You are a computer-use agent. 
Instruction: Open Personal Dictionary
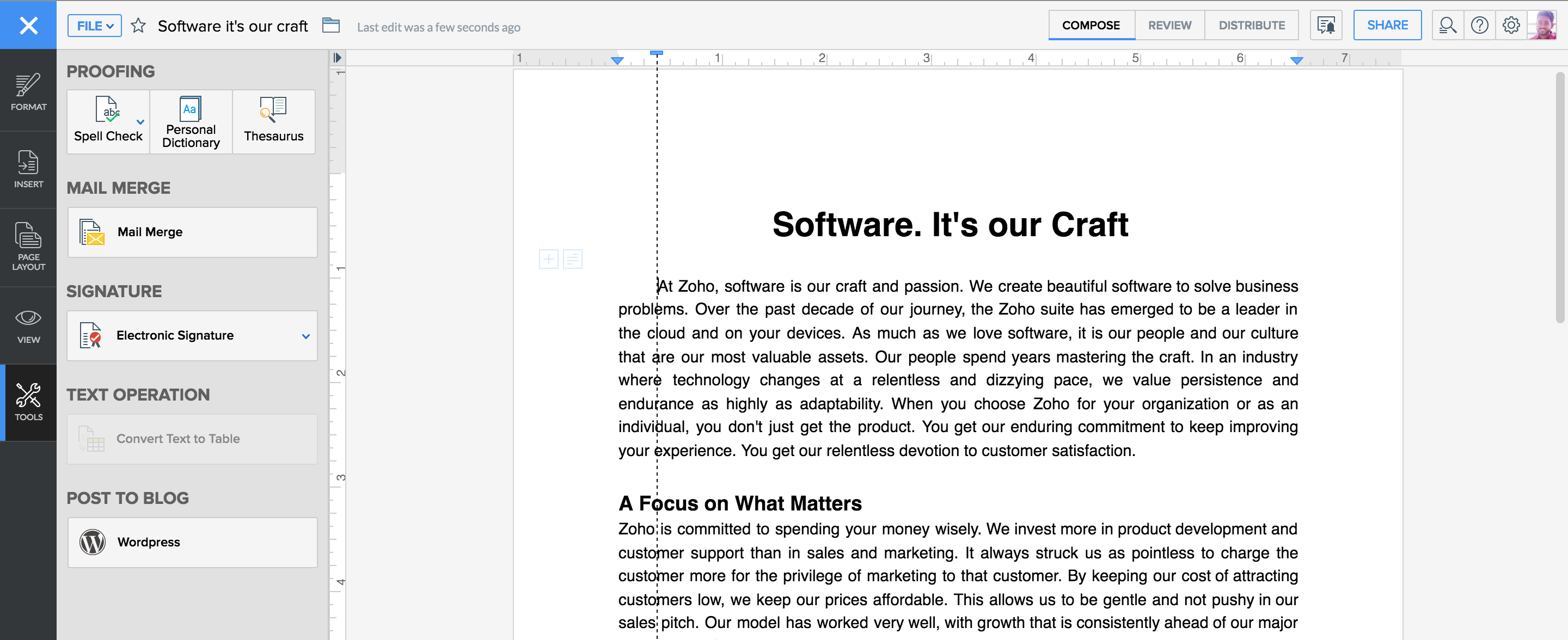(x=191, y=121)
